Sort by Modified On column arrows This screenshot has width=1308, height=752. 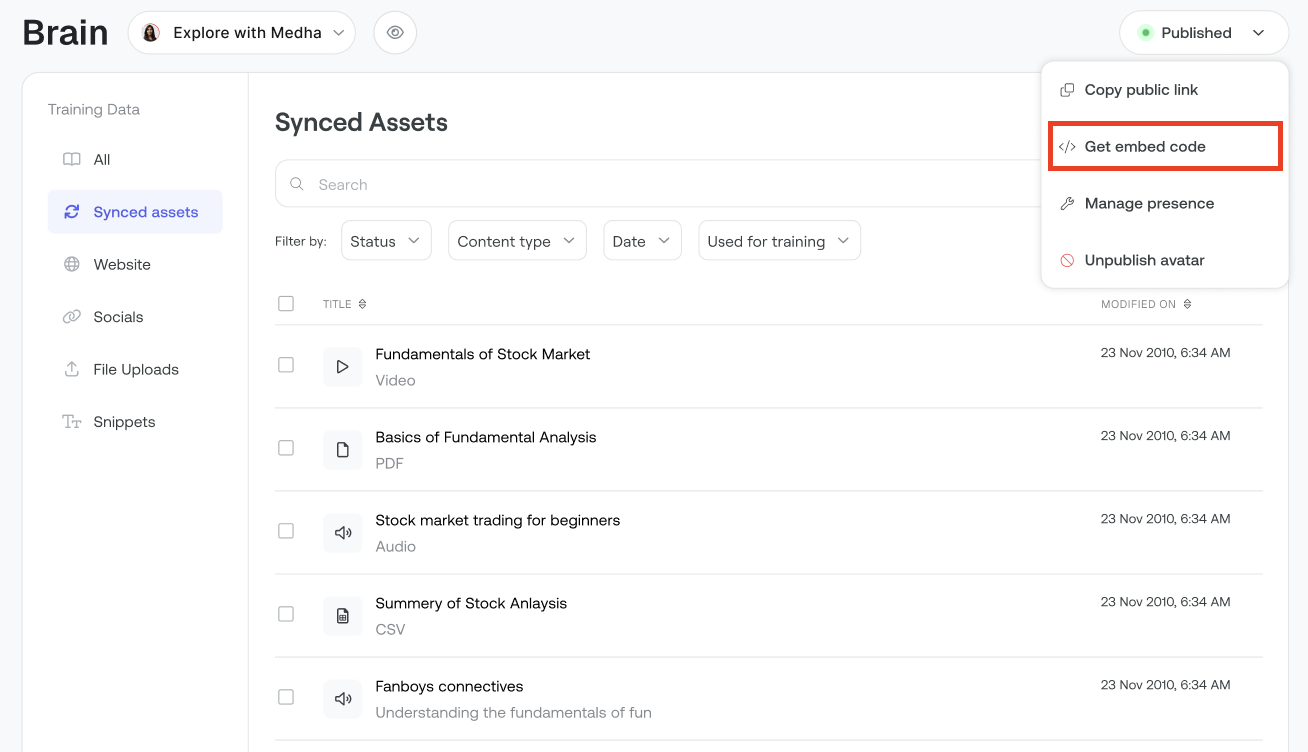(1187, 304)
